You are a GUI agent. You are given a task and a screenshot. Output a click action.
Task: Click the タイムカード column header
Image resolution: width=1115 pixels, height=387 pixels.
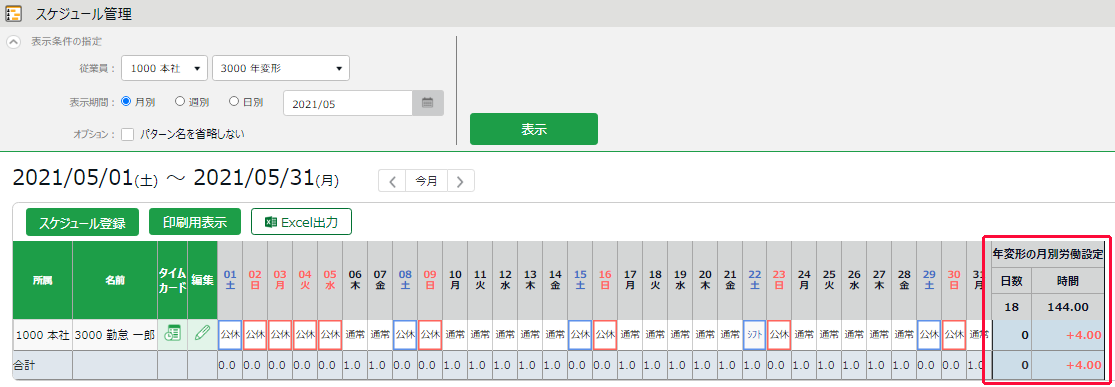[172, 280]
